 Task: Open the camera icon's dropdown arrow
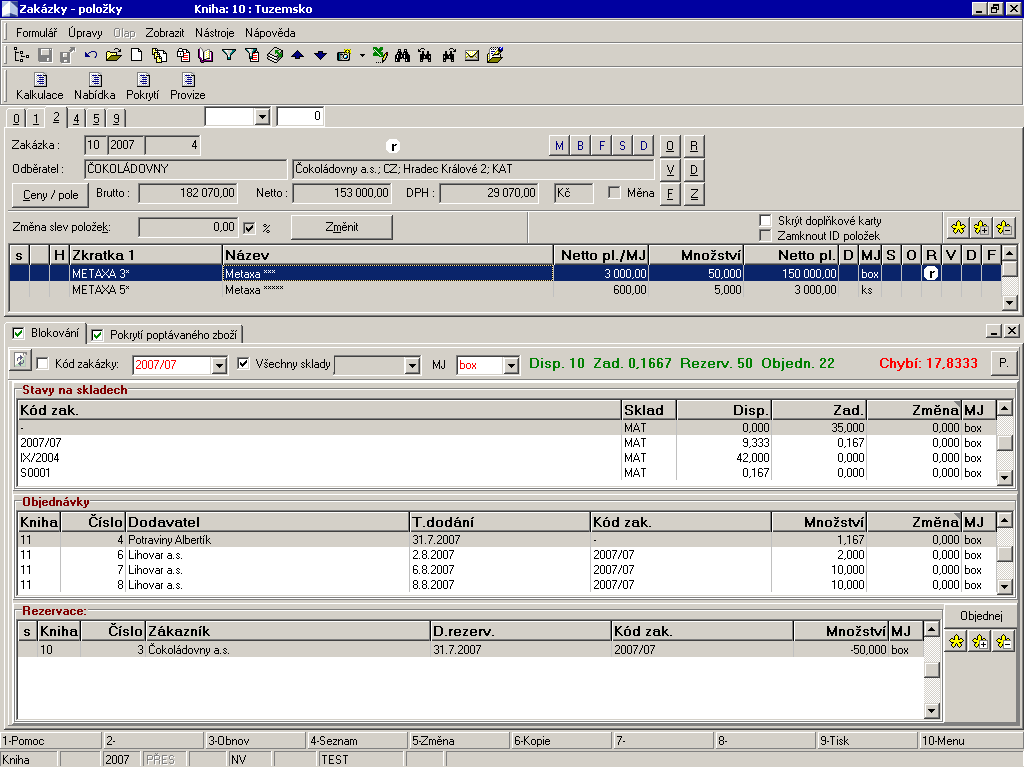coord(361,57)
